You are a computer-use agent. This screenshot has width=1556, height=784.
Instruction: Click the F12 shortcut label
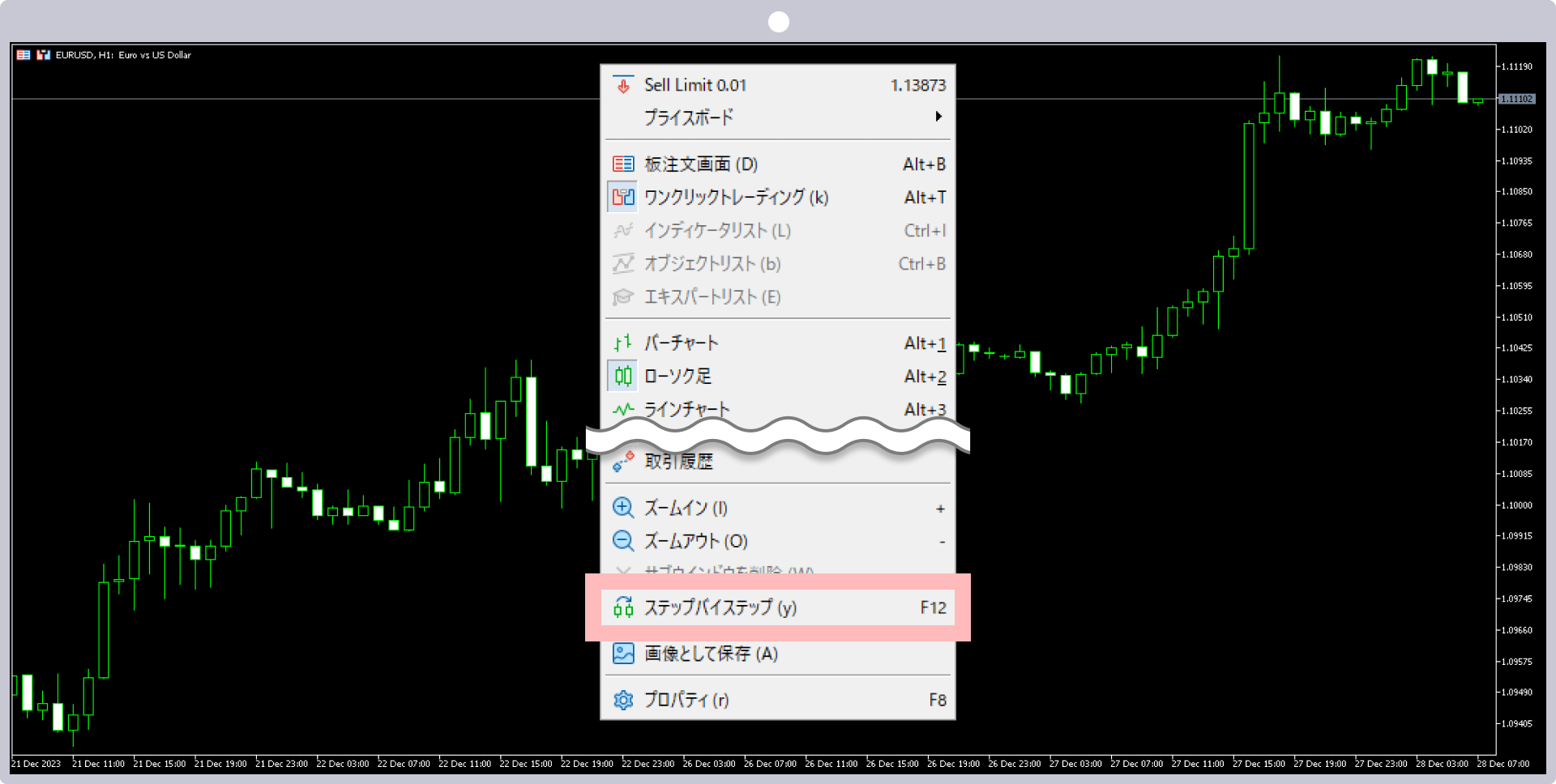pyautogui.click(x=933, y=607)
